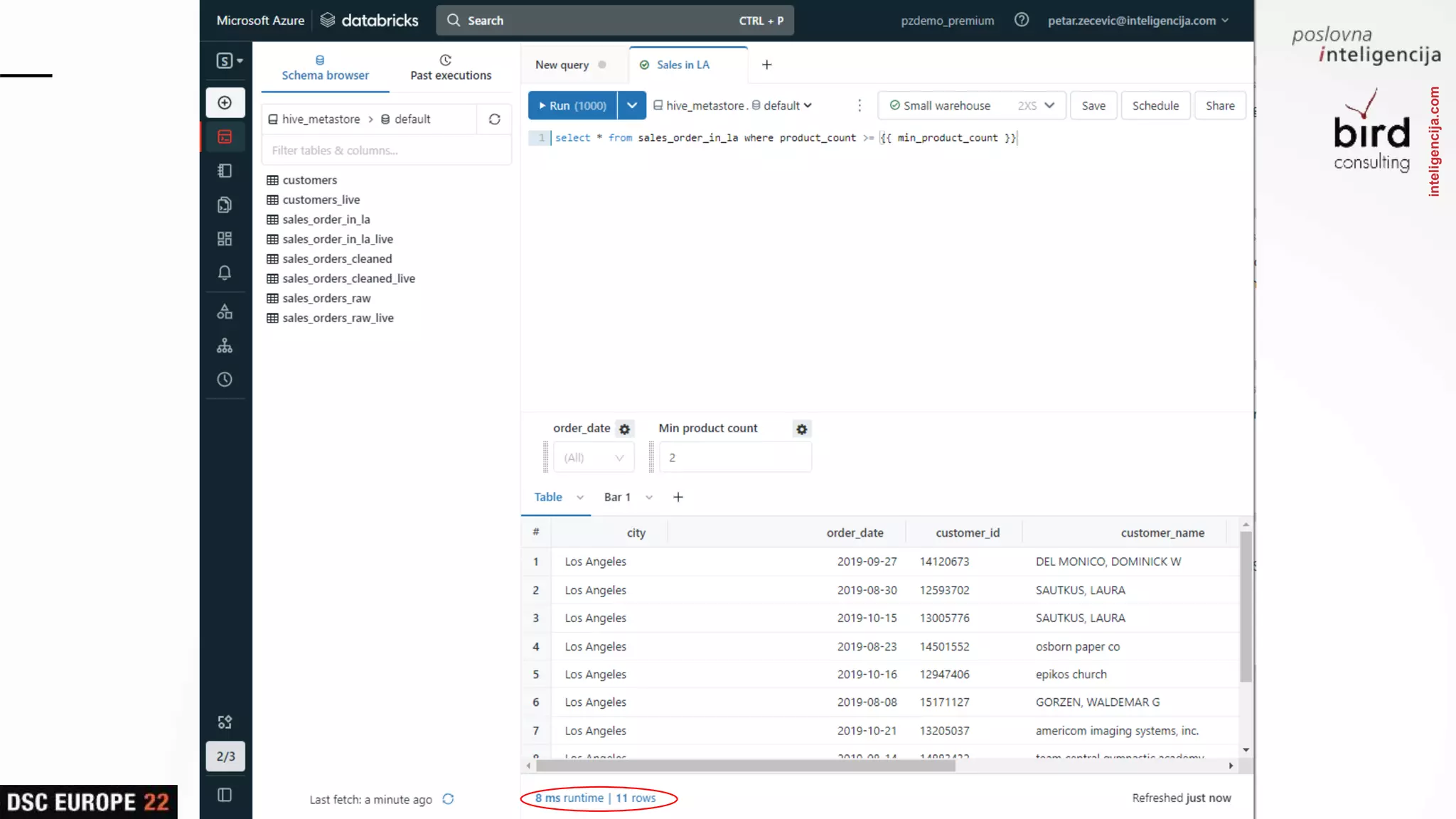Open Query History clock icon in sidebar

[x=225, y=380]
